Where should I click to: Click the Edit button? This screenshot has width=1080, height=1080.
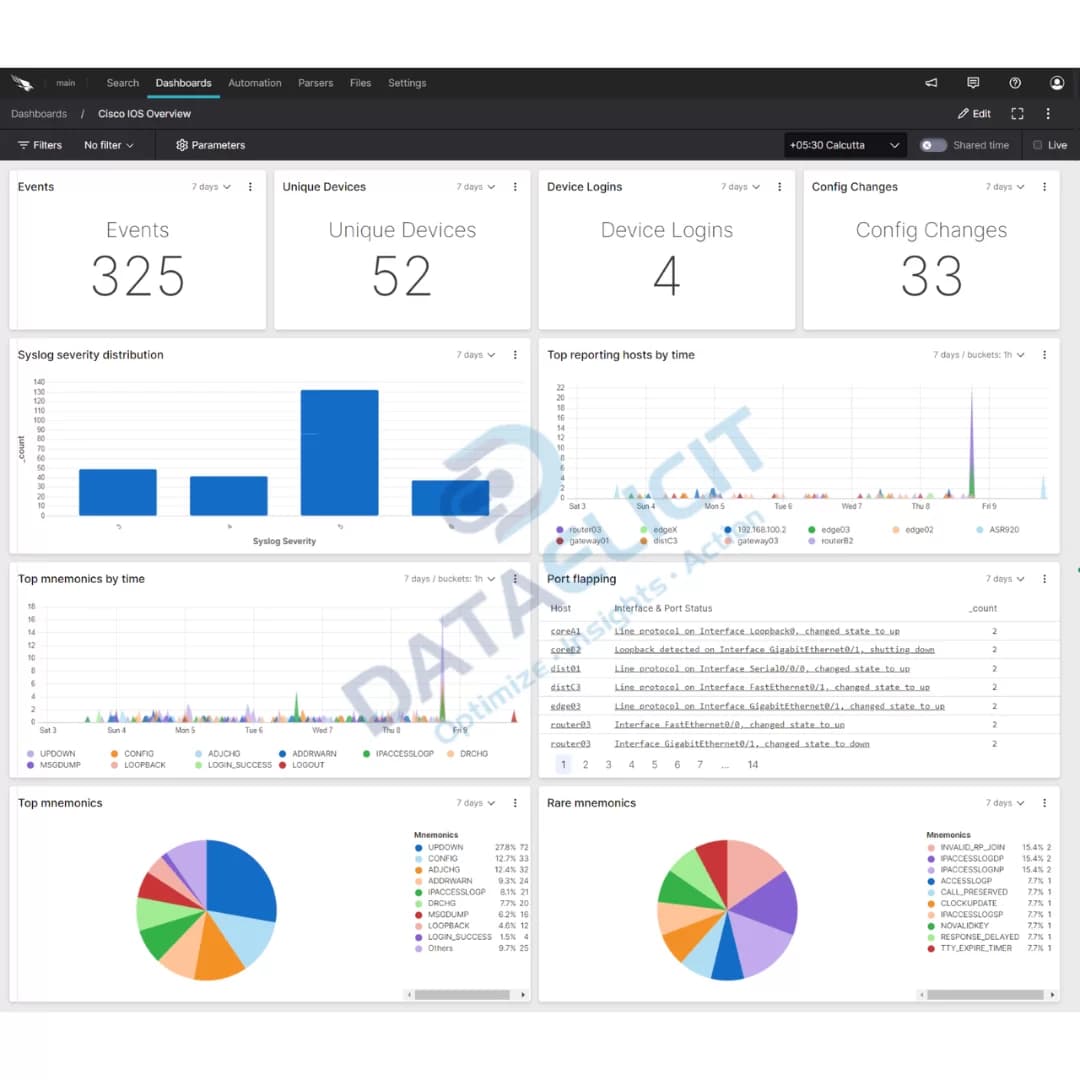tap(973, 114)
